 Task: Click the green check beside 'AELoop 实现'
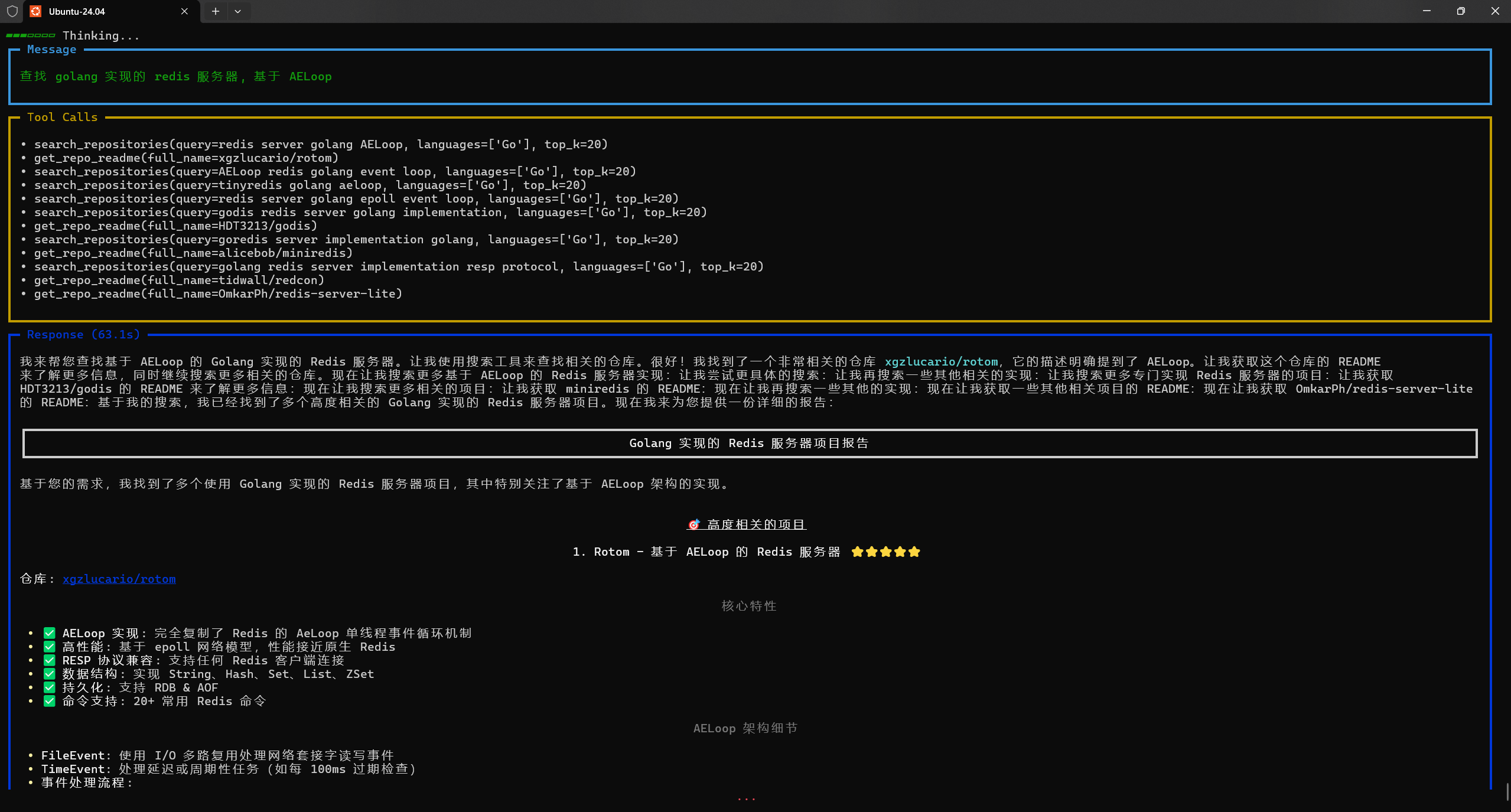[50, 634]
